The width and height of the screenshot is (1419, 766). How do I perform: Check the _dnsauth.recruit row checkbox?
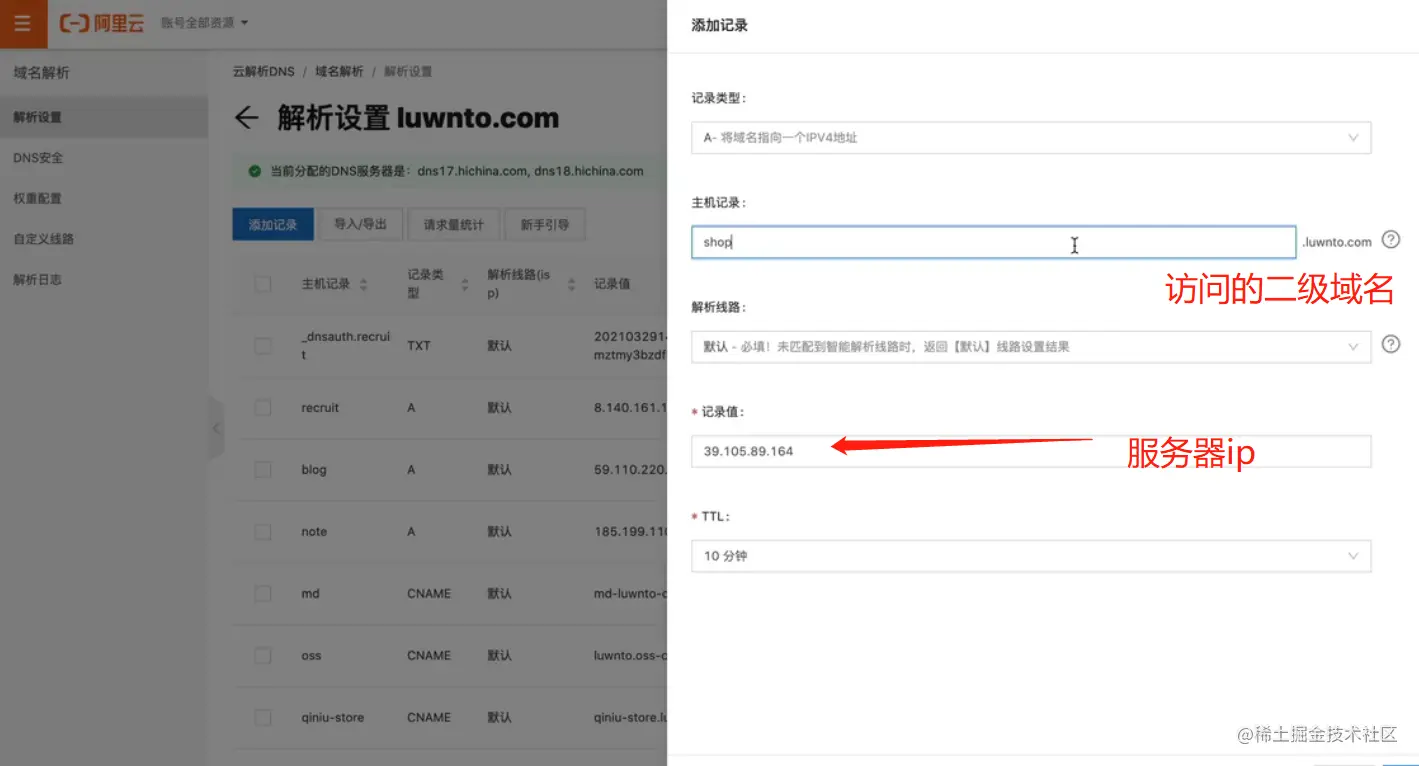point(263,346)
